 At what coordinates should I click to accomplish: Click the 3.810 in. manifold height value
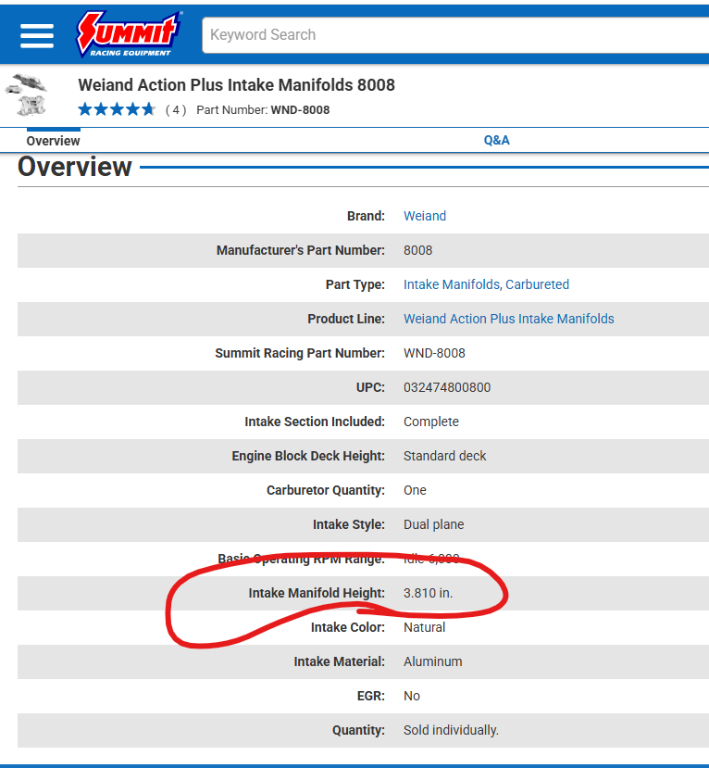pyautogui.click(x=428, y=593)
